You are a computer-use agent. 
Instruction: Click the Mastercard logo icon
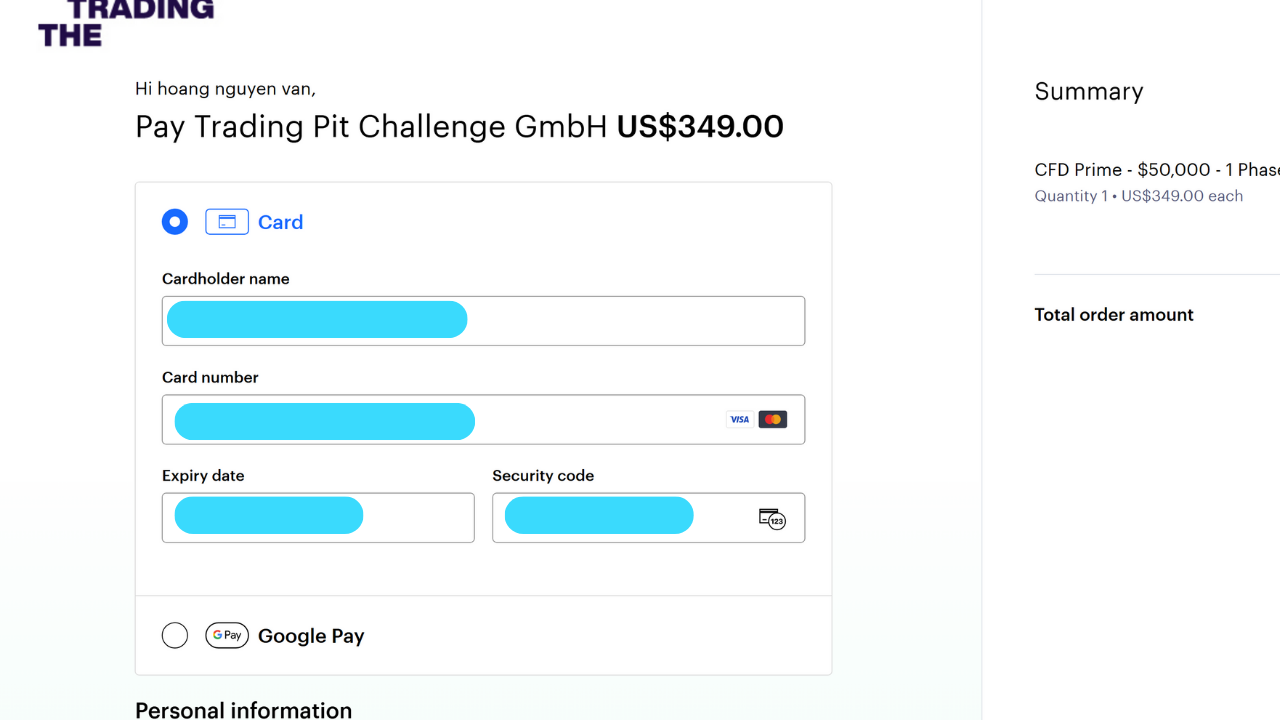click(x=772, y=420)
